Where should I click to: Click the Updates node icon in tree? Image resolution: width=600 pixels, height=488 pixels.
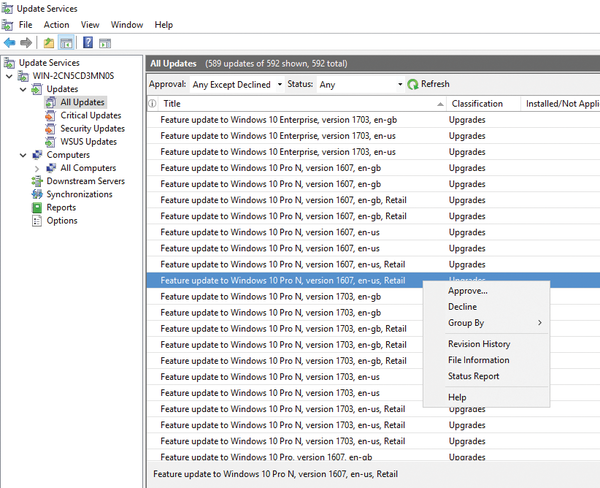[37, 89]
